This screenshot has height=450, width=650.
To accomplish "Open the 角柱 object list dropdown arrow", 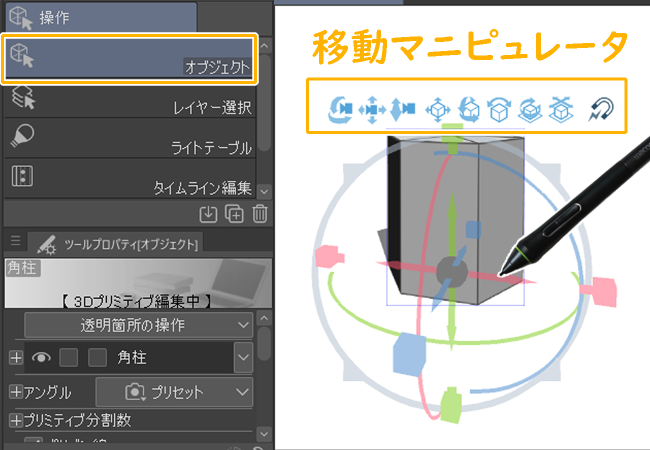I will point(243,357).
